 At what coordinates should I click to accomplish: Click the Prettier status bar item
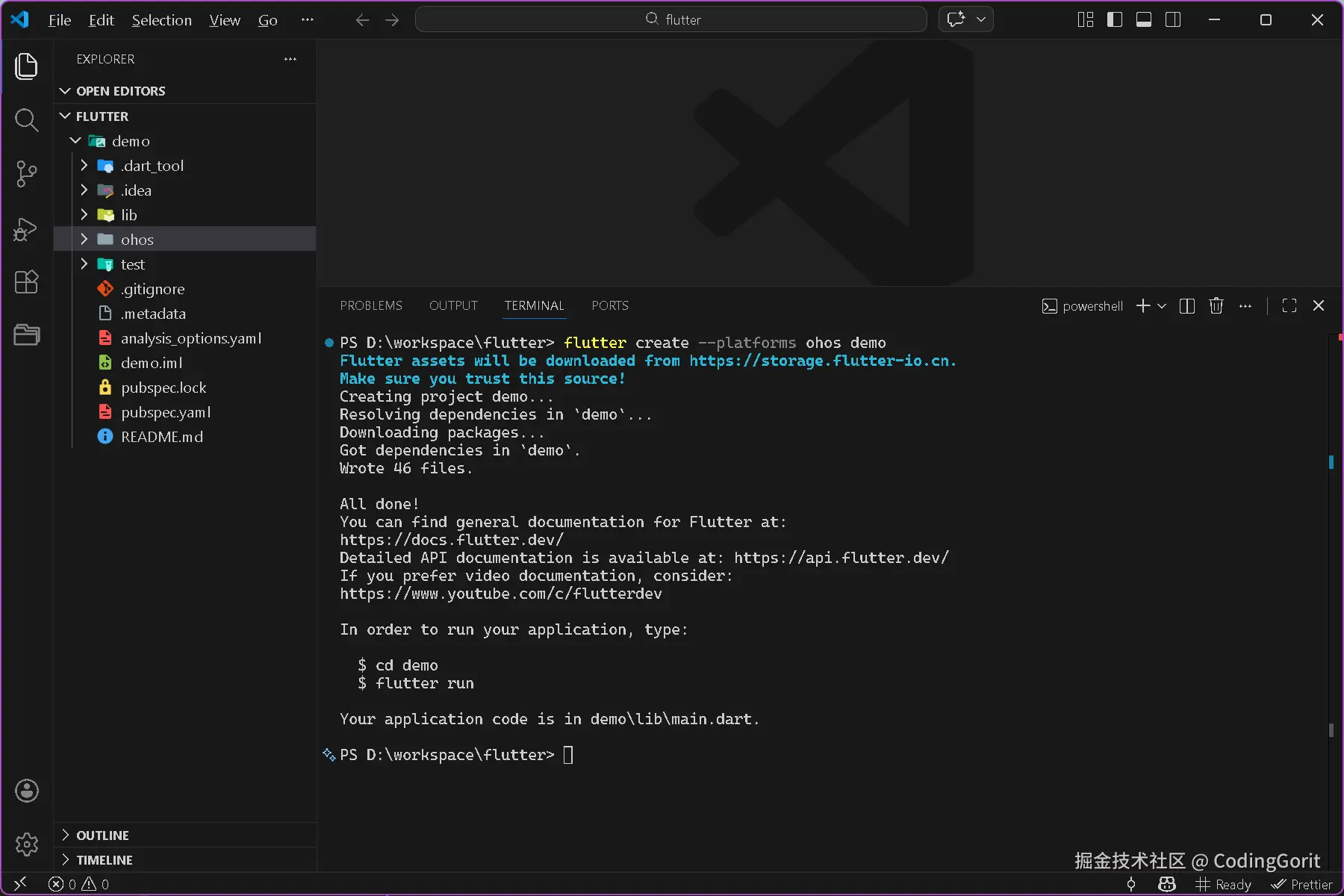click(x=1302, y=884)
